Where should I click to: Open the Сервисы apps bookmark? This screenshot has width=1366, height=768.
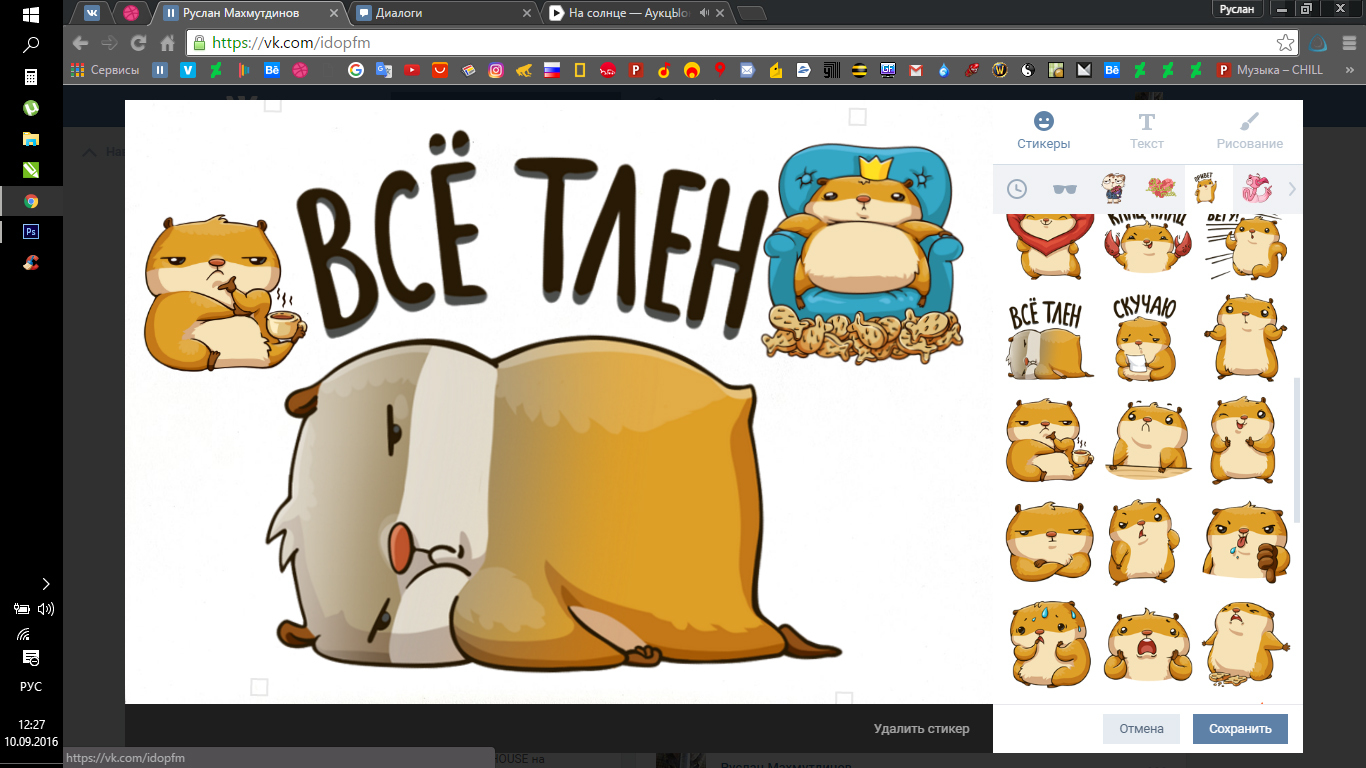[106, 70]
